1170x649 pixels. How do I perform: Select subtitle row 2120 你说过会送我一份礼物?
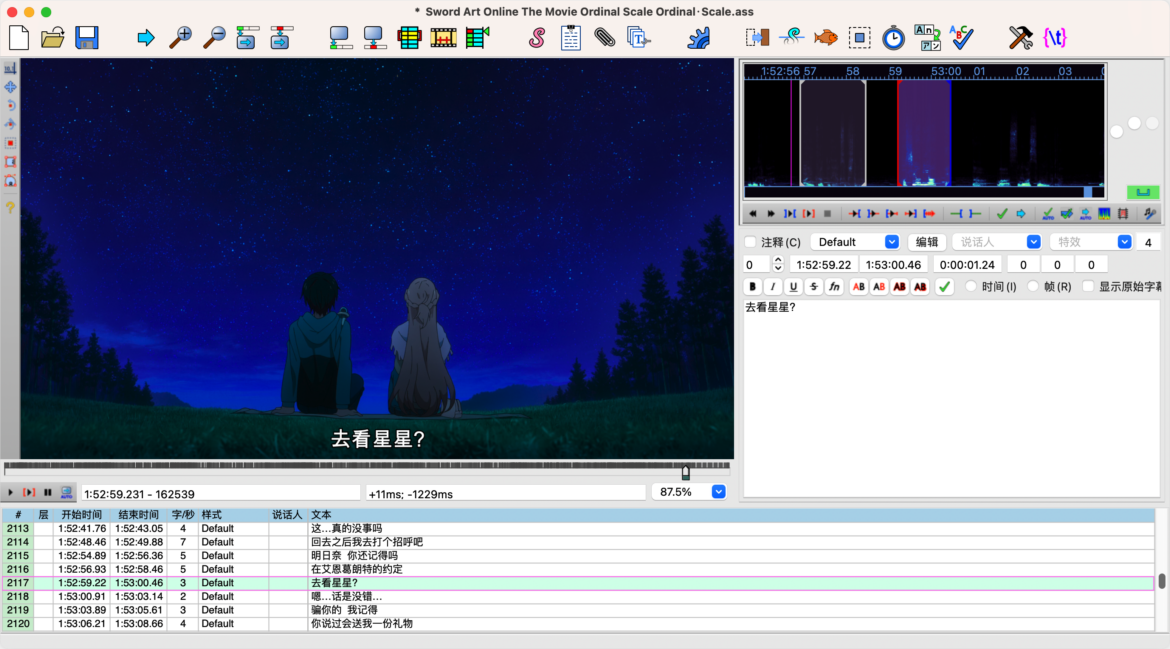[578, 624]
